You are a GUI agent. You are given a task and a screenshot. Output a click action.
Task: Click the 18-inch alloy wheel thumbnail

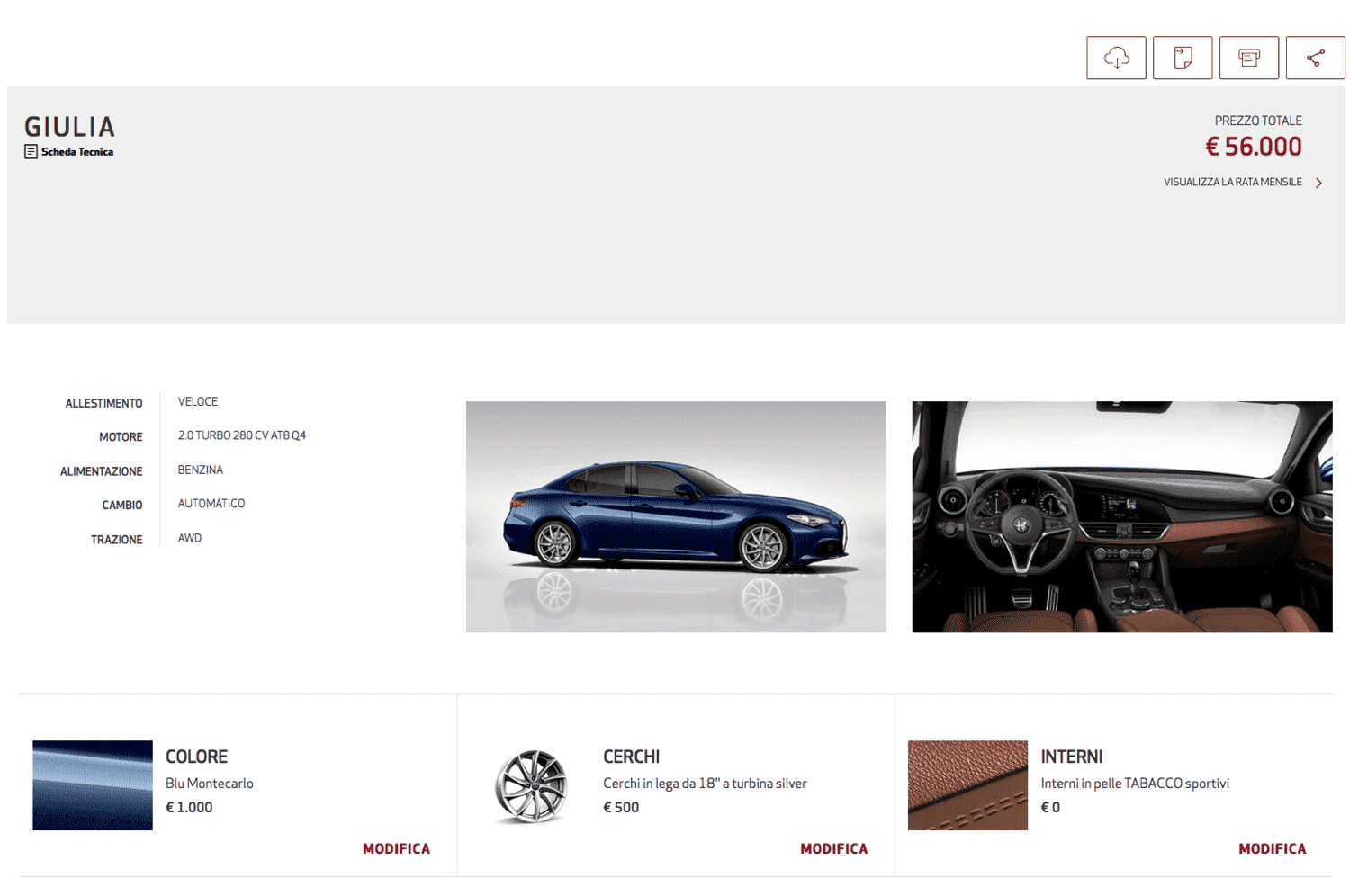point(531,786)
